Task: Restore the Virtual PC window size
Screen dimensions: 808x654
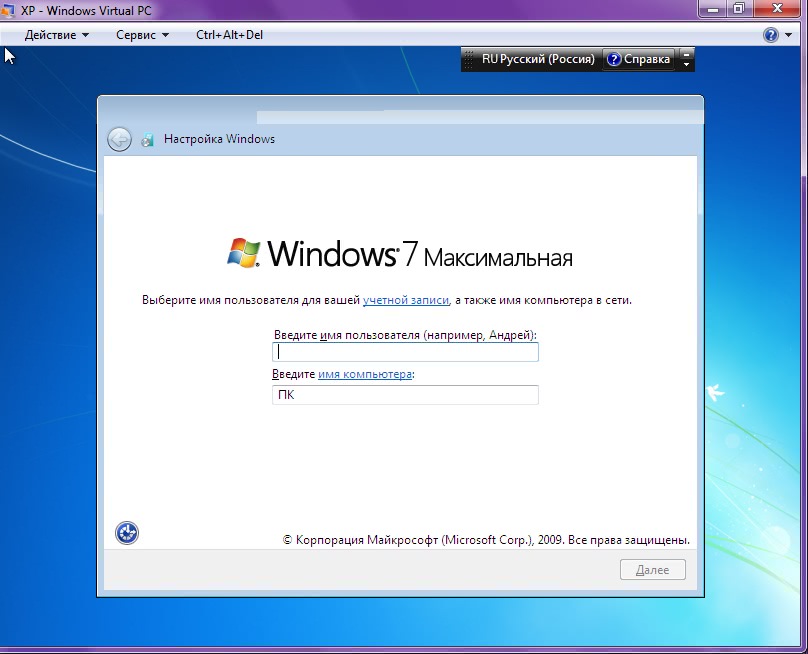Action: (x=739, y=9)
